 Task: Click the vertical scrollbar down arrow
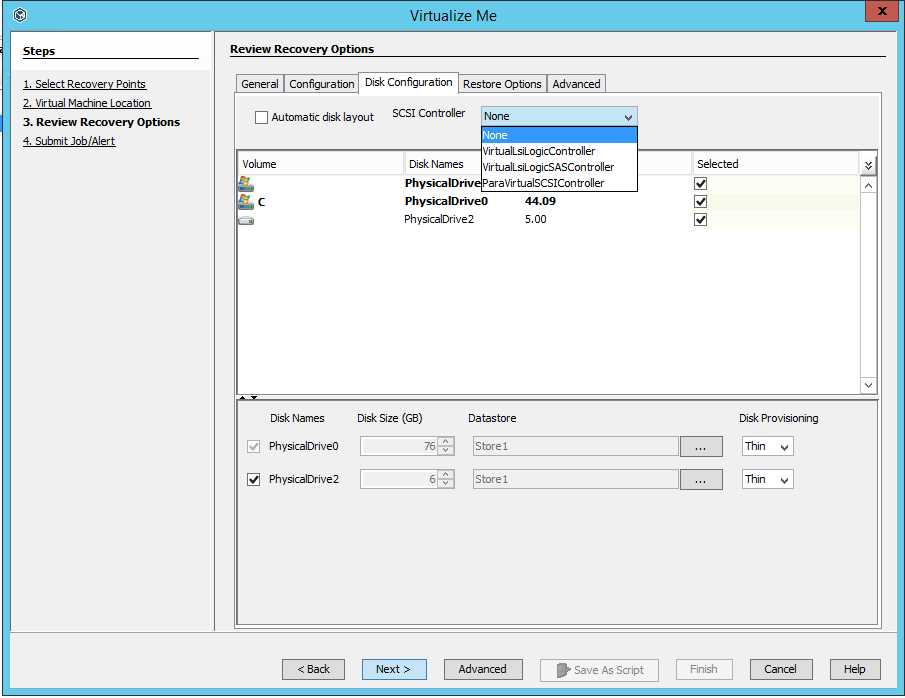(867, 385)
